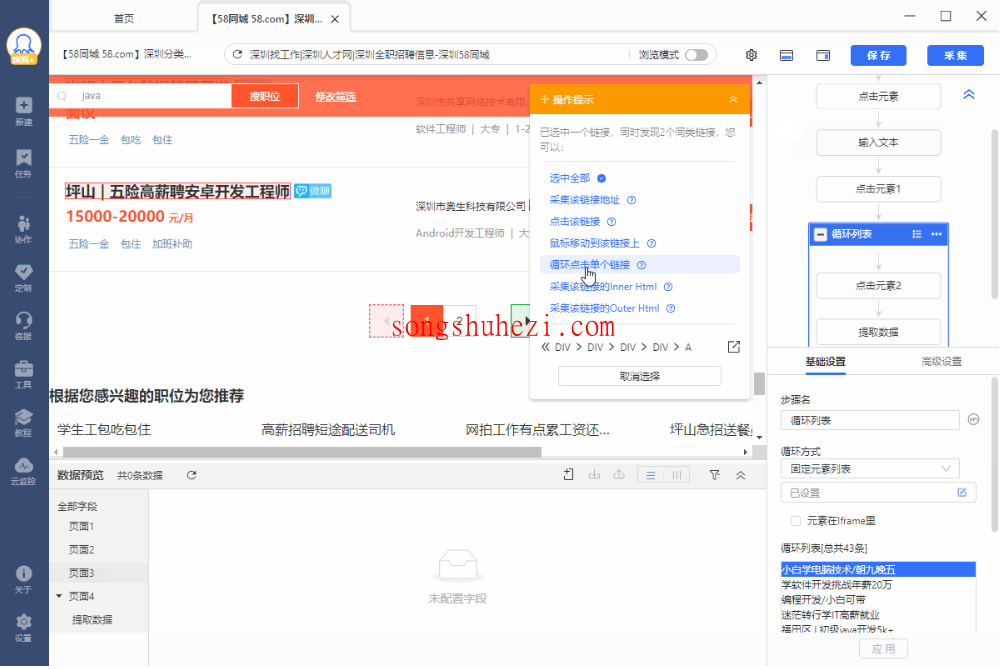Open the 定制 section in left sidebar

[24, 277]
